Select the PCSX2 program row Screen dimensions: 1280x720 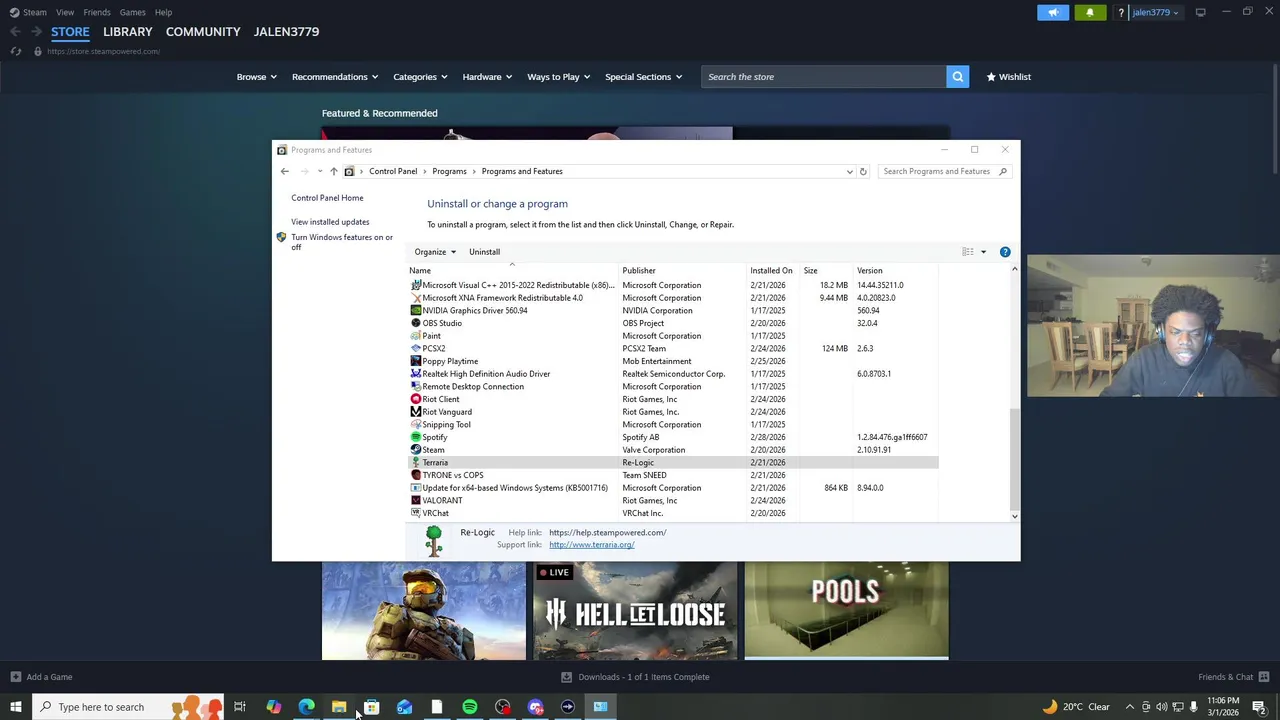(673, 348)
